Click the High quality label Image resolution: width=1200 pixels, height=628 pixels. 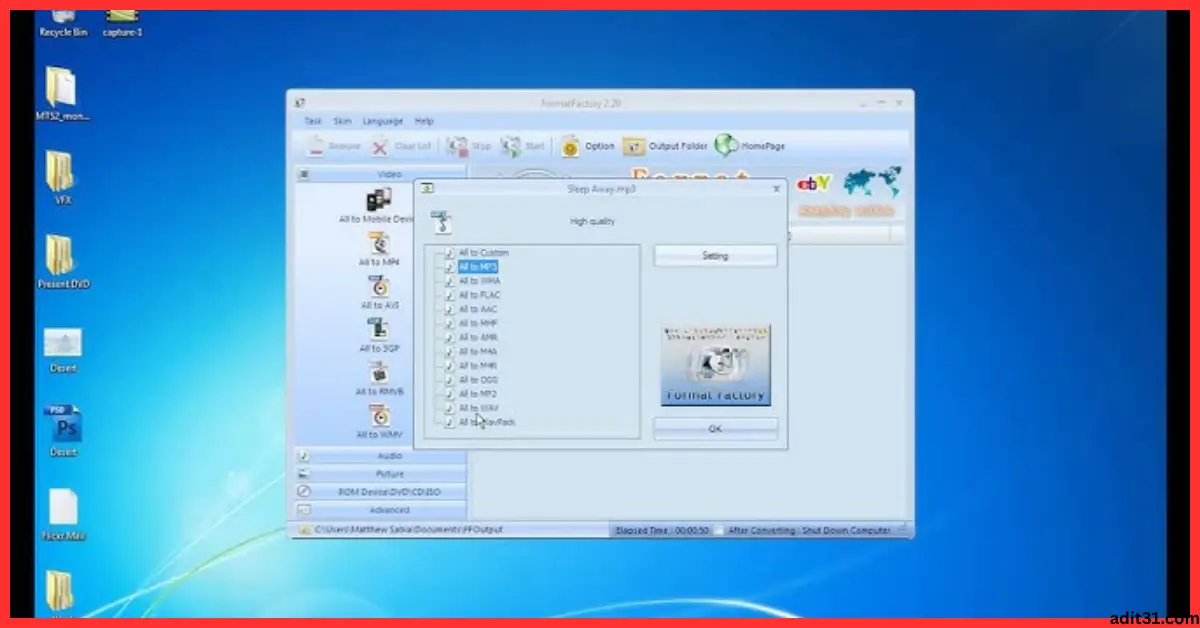[592, 221]
